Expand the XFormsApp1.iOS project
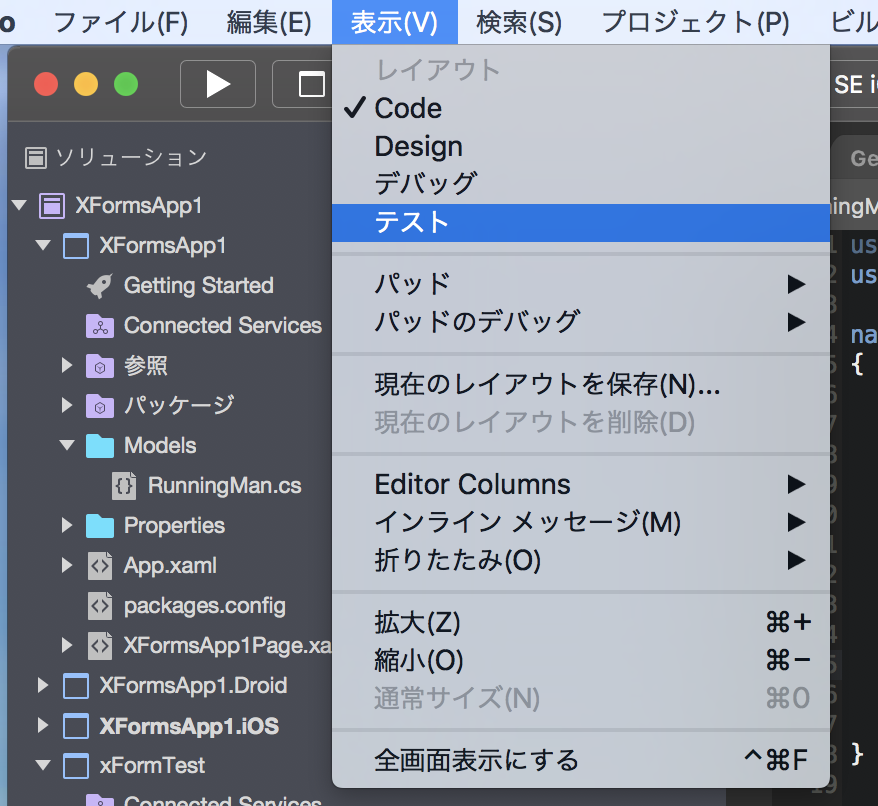The height and width of the screenshot is (806, 878). tap(43, 726)
